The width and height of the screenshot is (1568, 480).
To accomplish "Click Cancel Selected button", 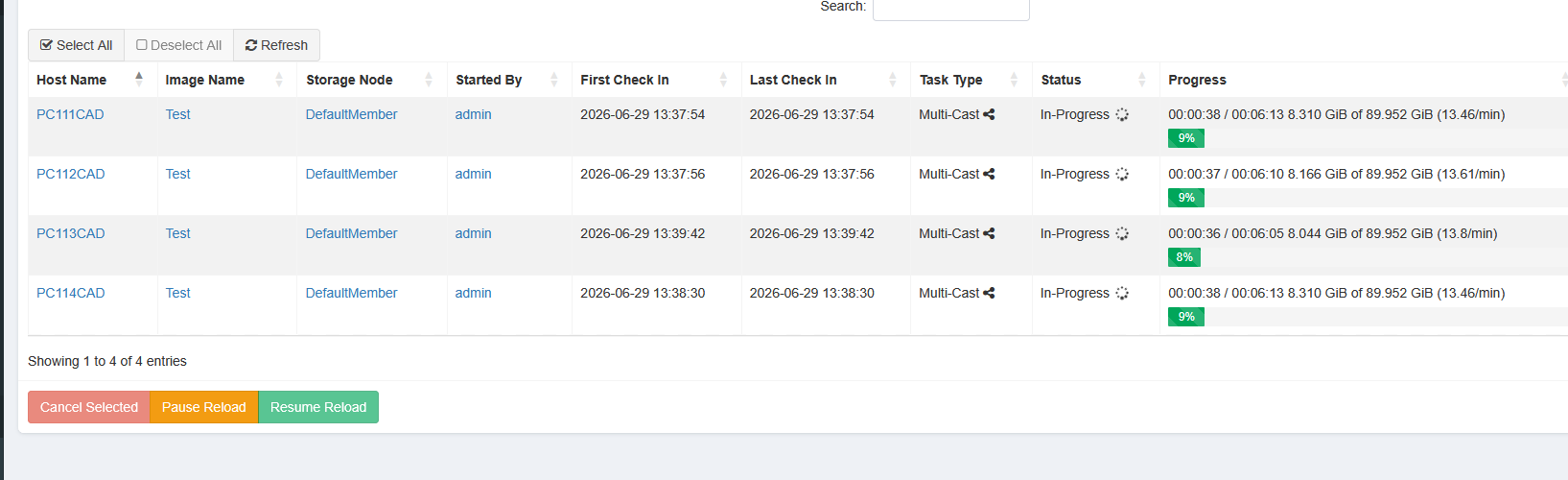I will (x=89, y=407).
